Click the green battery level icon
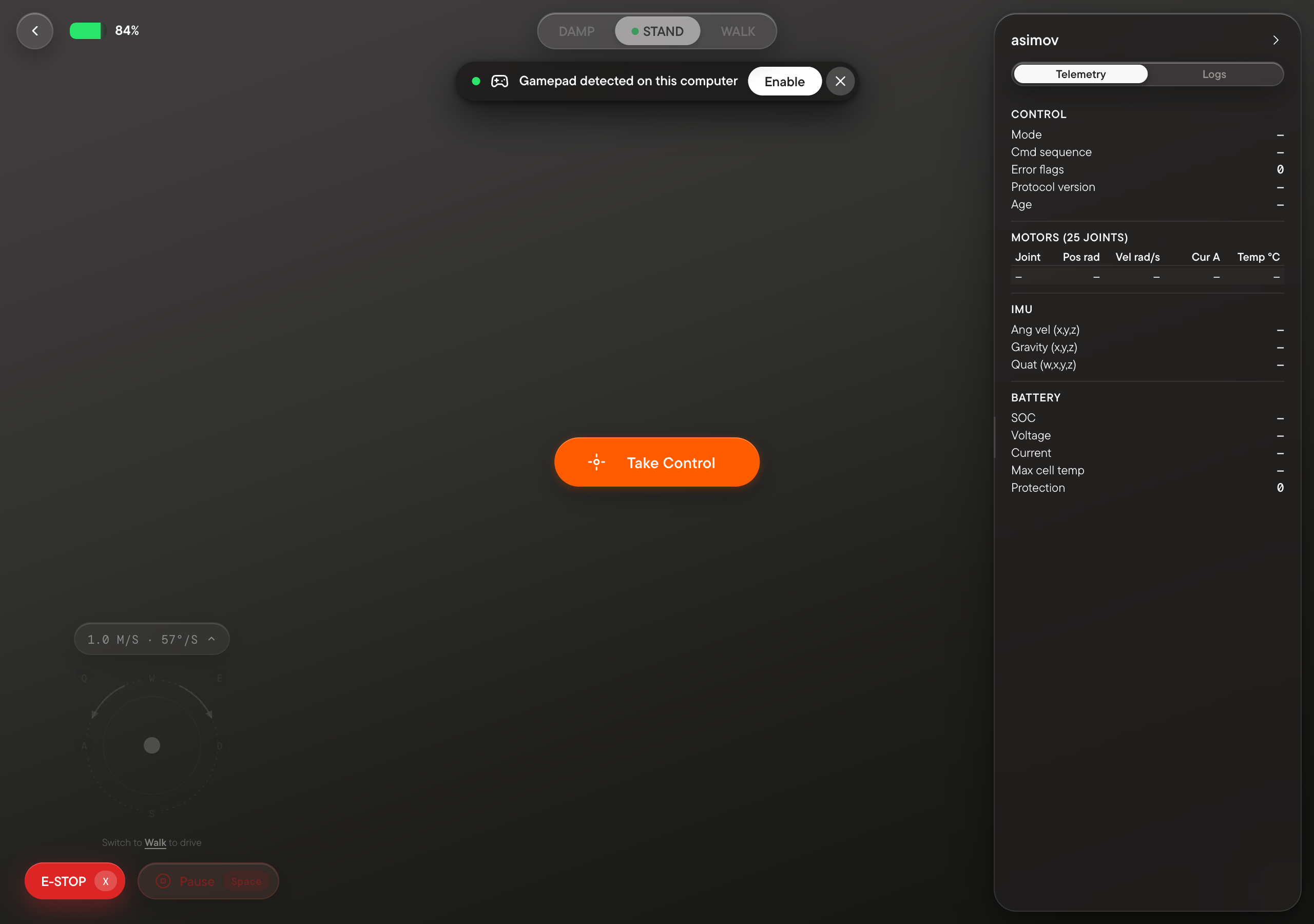Image resolution: width=1314 pixels, height=924 pixels. click(x=87, y=31)
